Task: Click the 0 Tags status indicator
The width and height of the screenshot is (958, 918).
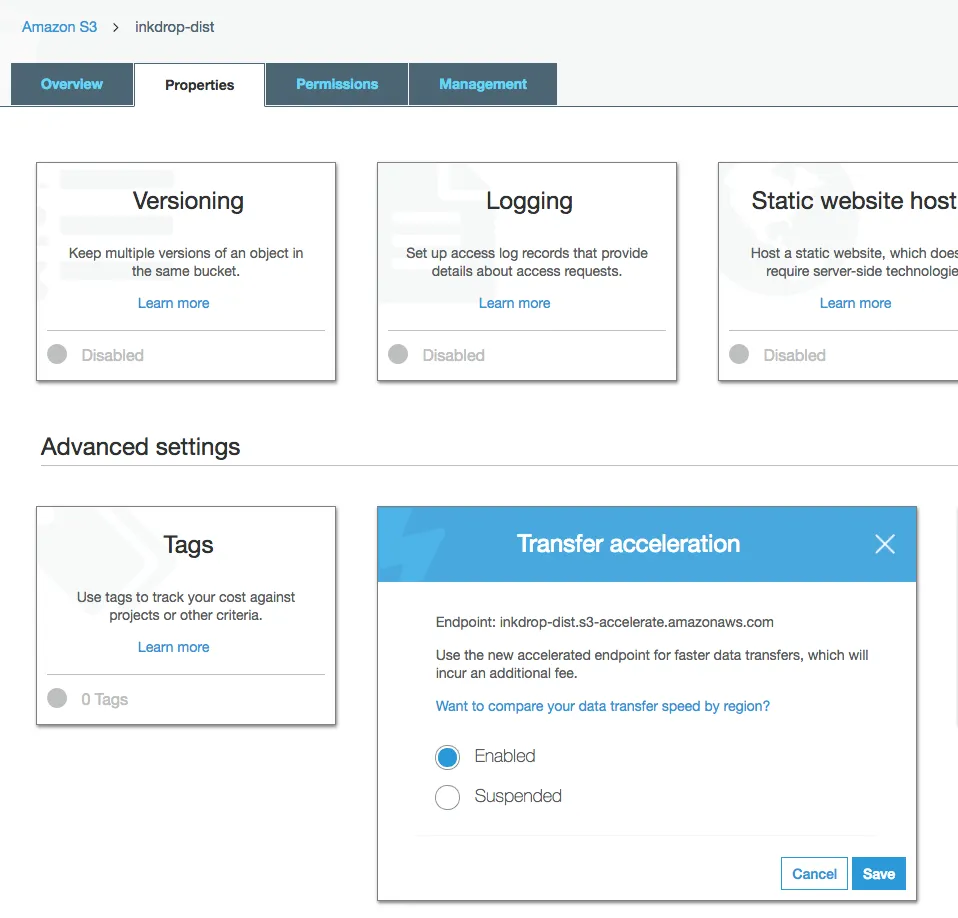Action: point(57,698)
